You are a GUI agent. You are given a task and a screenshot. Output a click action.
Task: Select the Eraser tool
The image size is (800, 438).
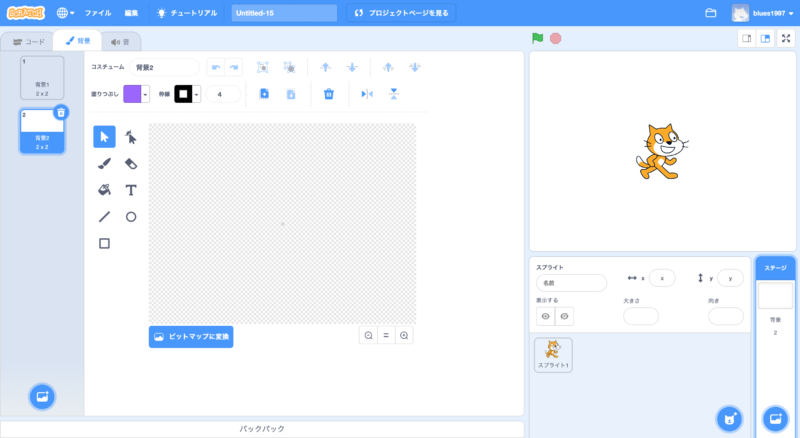pos(131,163)
